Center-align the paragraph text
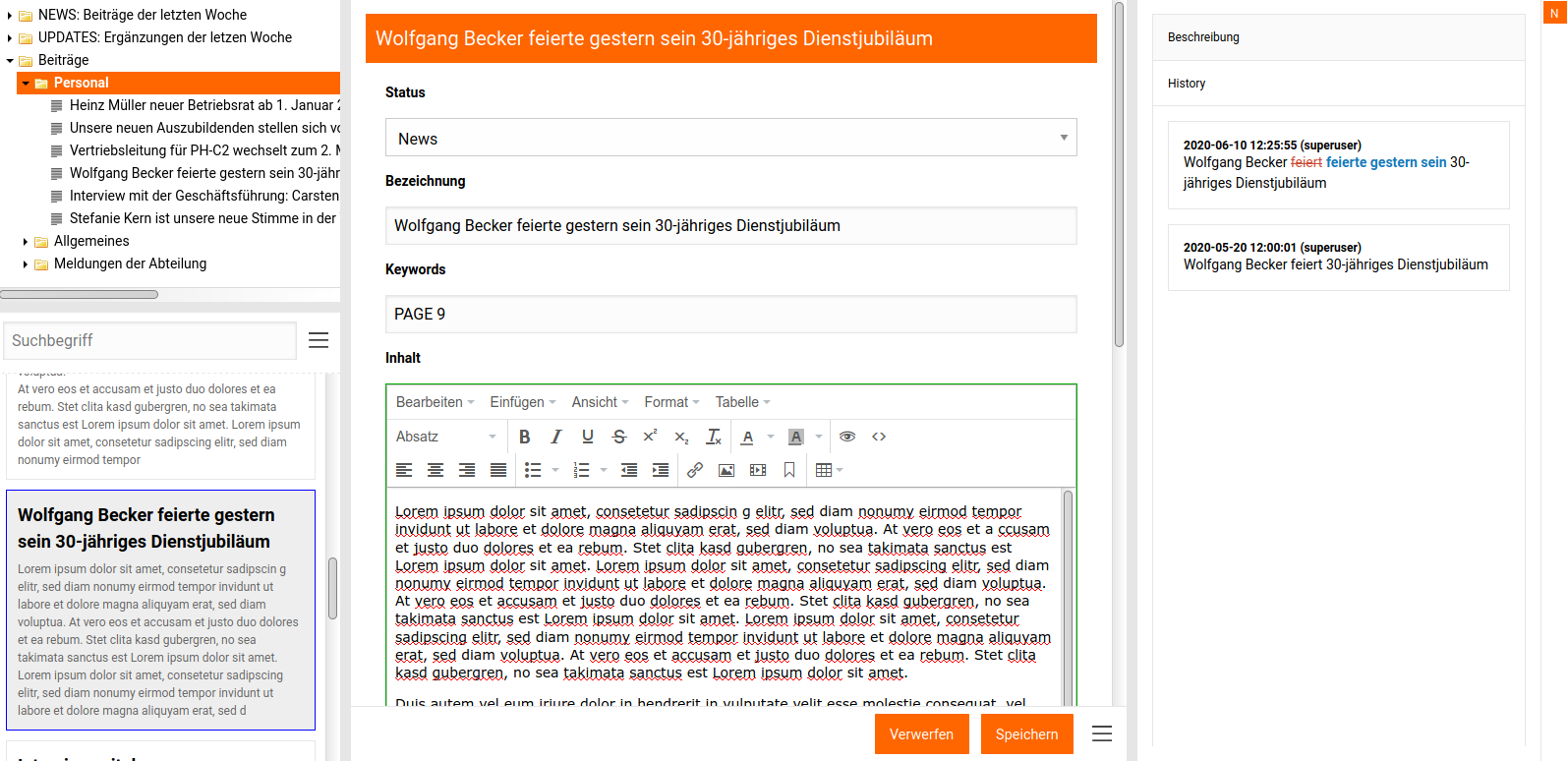1568x761 pixels. tap(436, 470)
